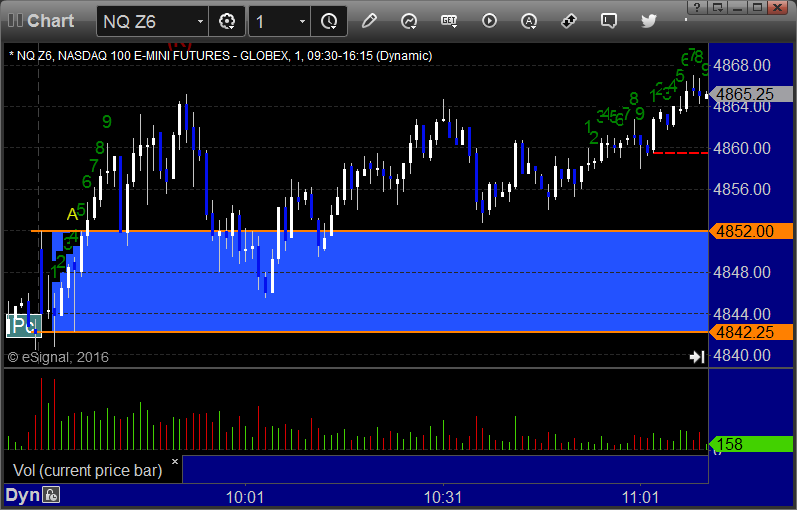797x510 pixels.
Task: Open the studies chart icon menu
Action: [409, 21]
